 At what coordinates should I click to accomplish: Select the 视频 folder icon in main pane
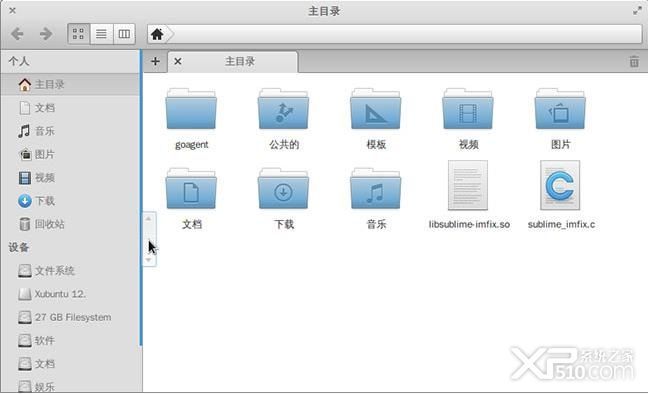pyautogui.click(x=468, y=109)
